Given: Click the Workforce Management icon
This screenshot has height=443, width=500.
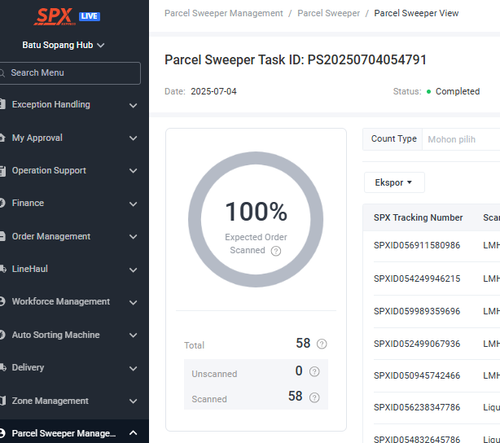Looking at the screenshot, I should (x=2, y=301).
